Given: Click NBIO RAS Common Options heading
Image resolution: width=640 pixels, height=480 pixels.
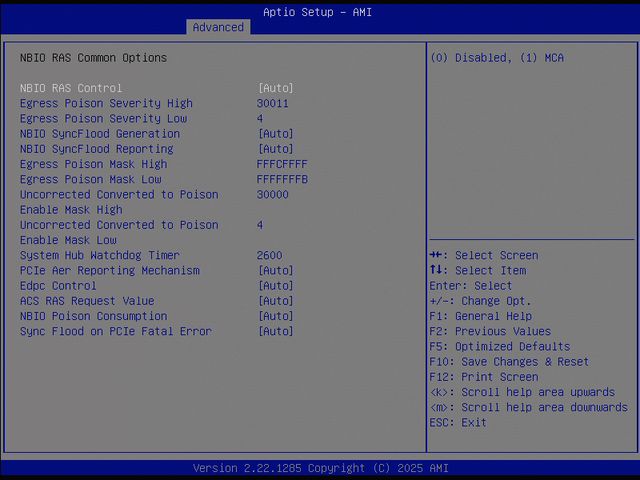Looking at the screenshot, I should click(93, 58).
